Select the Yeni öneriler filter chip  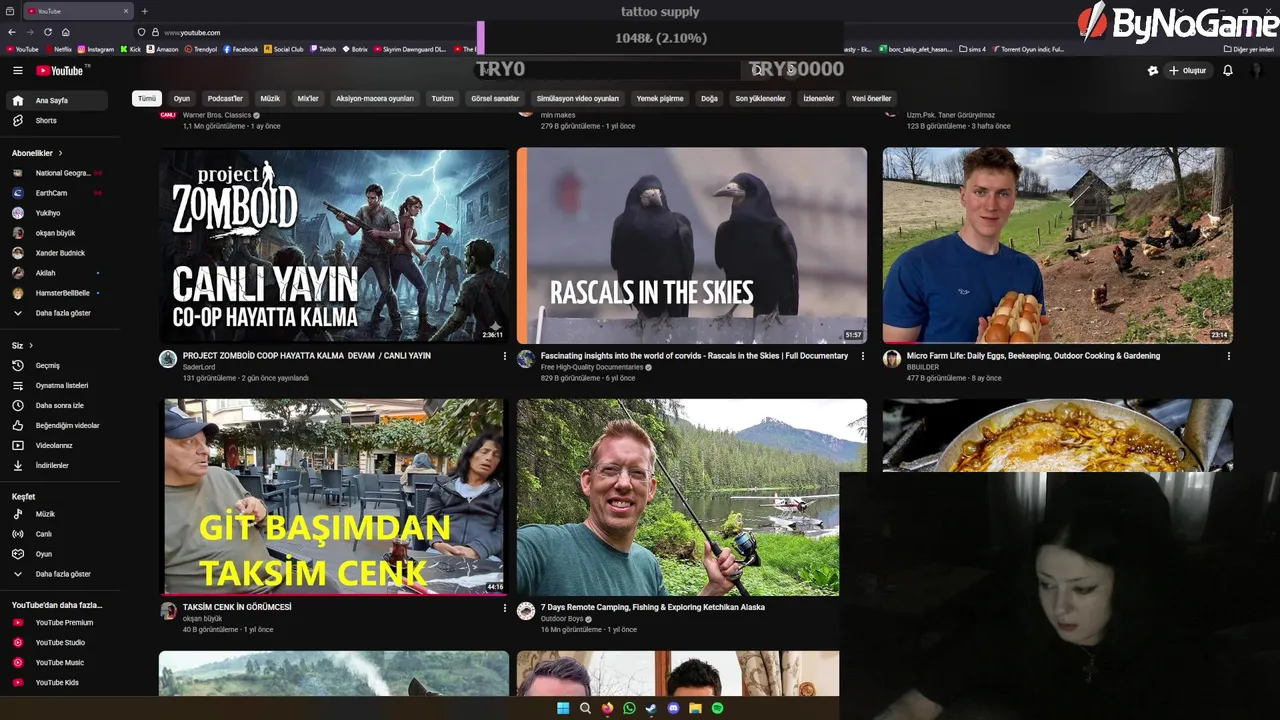pos(871,99)
